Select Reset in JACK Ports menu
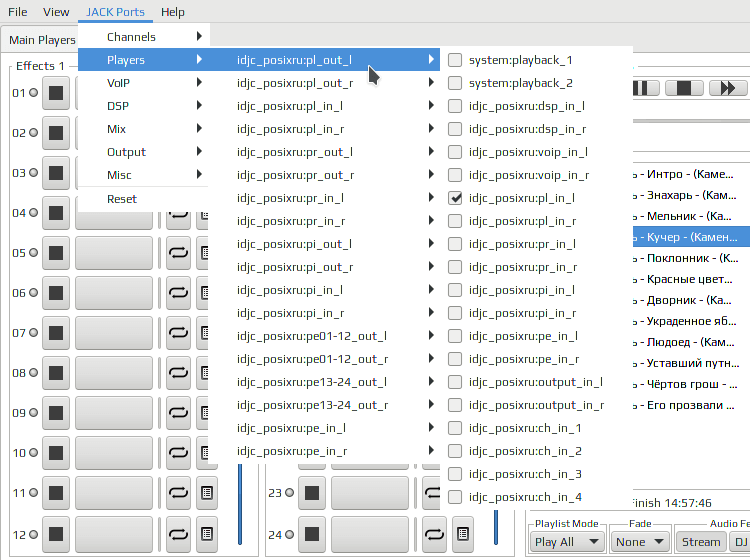Viewport: 750px width, 560px height. click(x=122, y=199)
